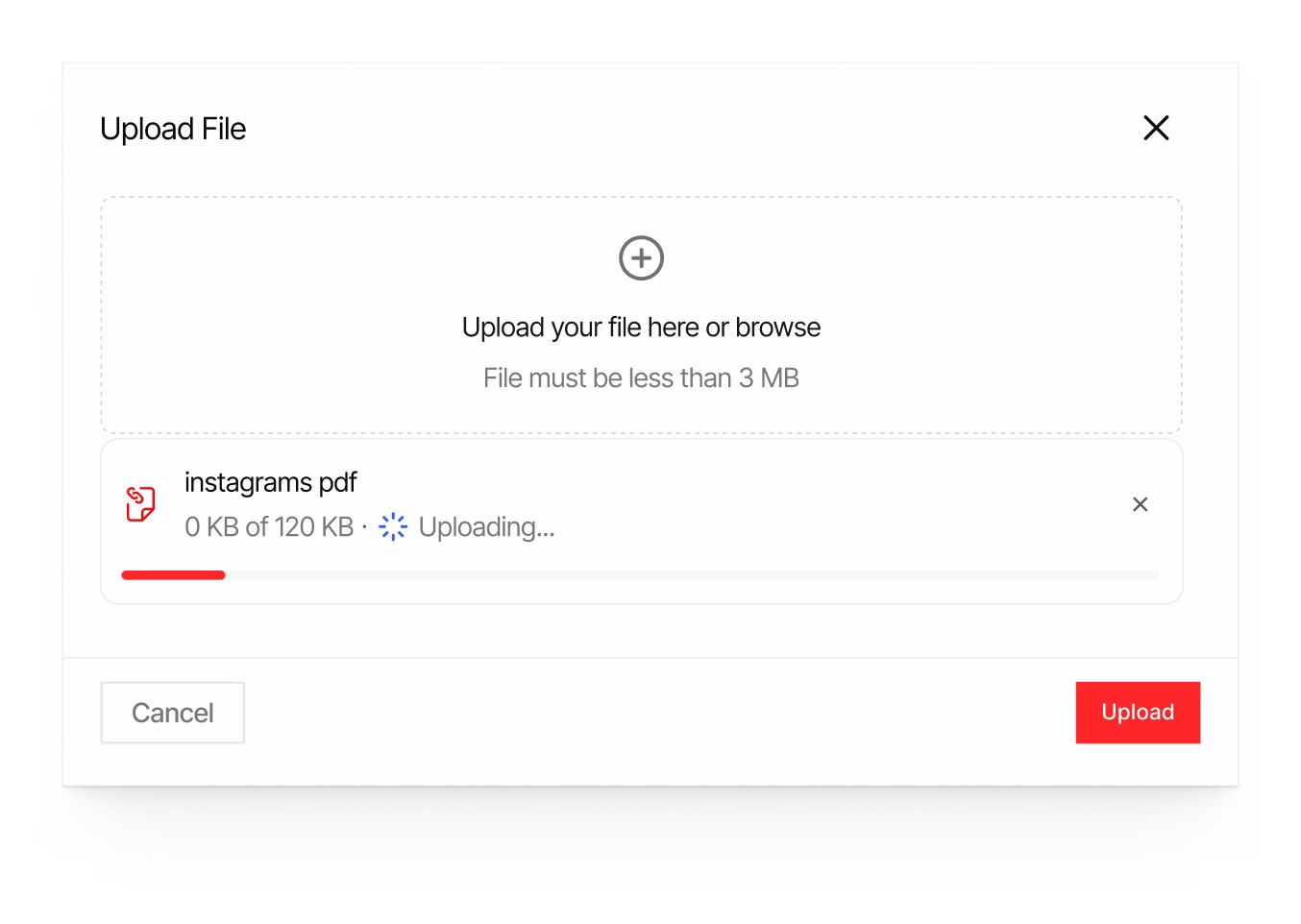Click the red filled part of the progress bar

point(173,575)
